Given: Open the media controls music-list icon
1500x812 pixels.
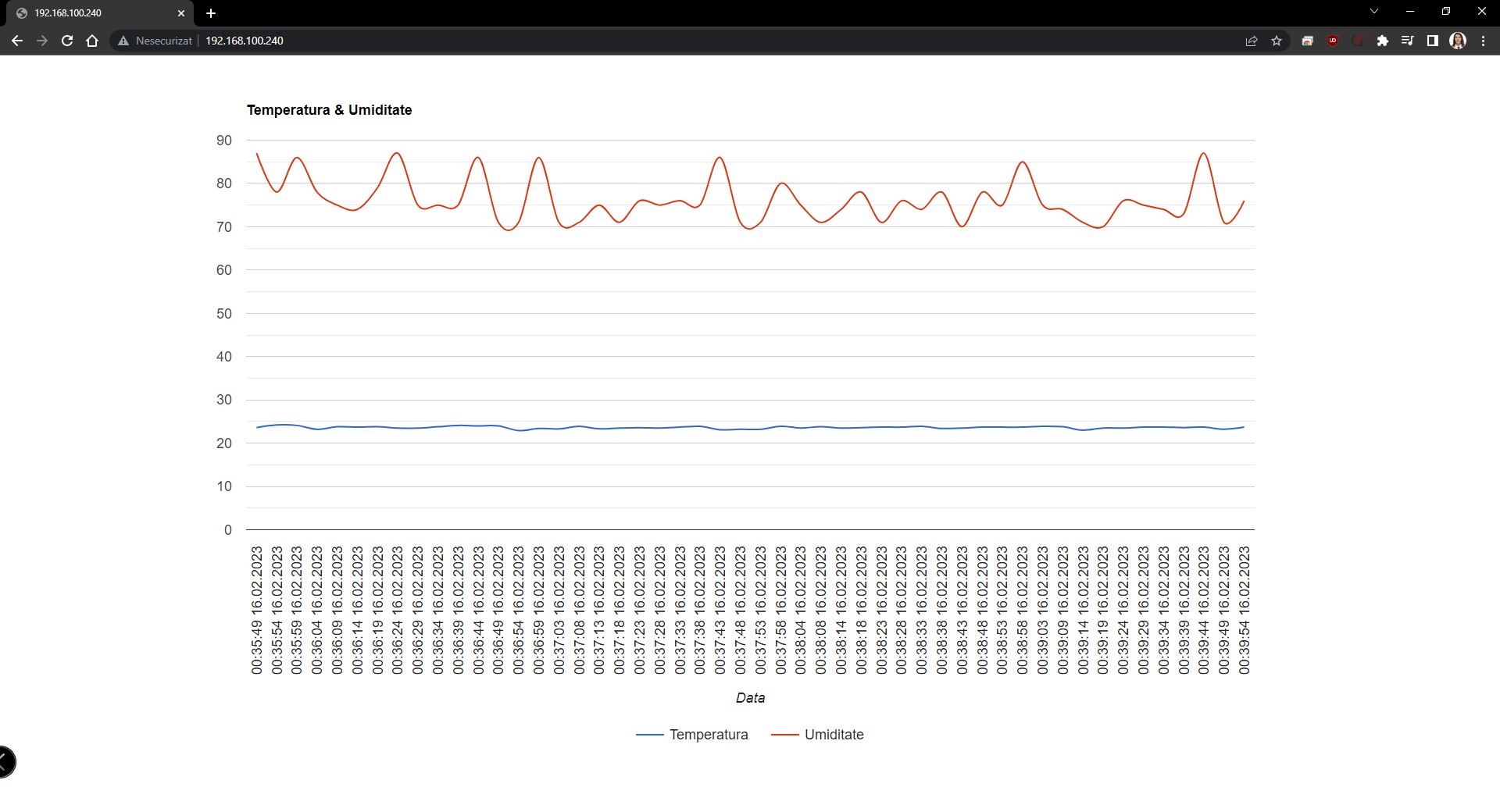Looking at the screenshot, I should tap(1408, 41).
